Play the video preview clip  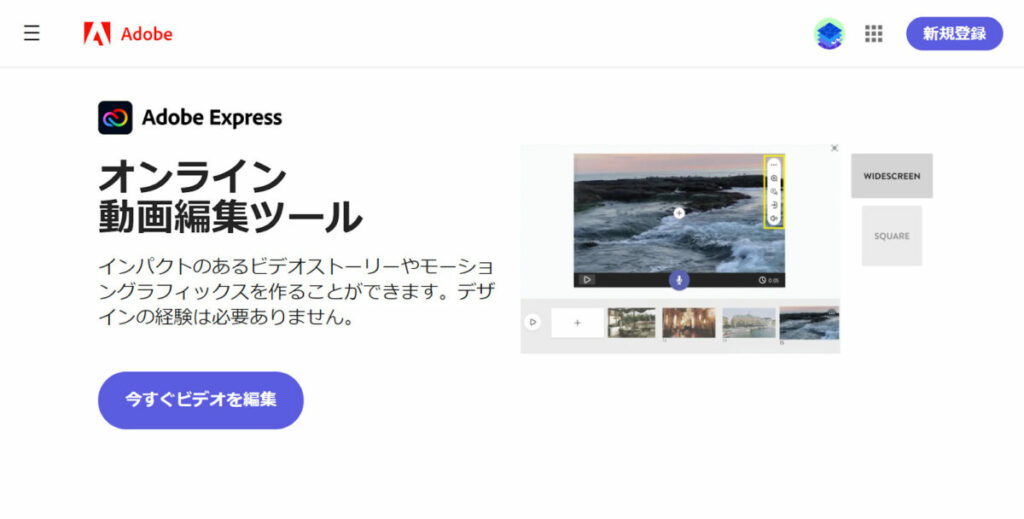586,280
